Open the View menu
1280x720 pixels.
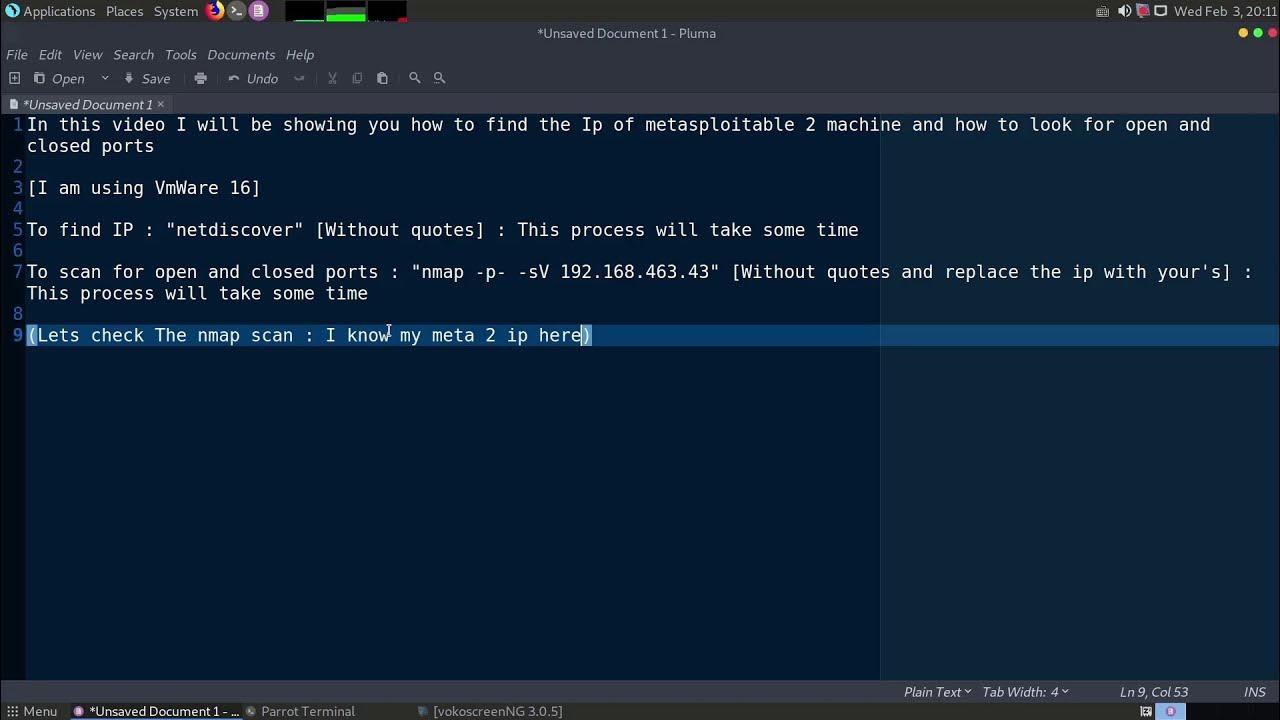click(87, 54)
